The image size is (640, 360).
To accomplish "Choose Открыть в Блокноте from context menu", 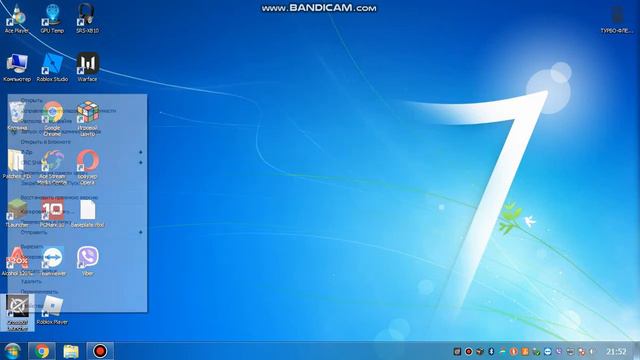I will coord(45,142).
